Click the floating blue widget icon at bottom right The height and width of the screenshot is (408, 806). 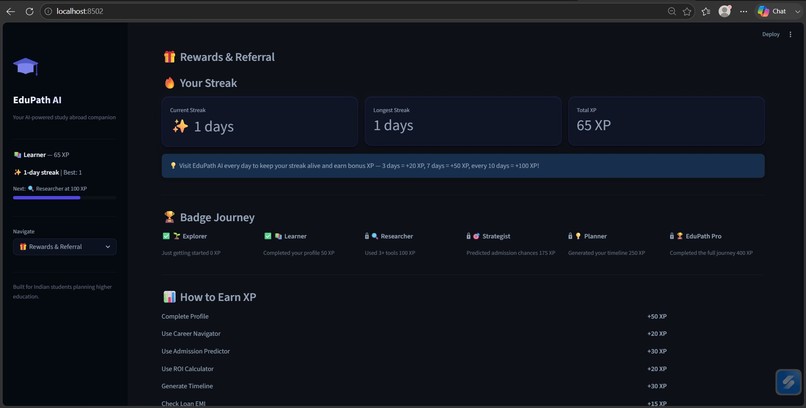click(x=788, y=382)
